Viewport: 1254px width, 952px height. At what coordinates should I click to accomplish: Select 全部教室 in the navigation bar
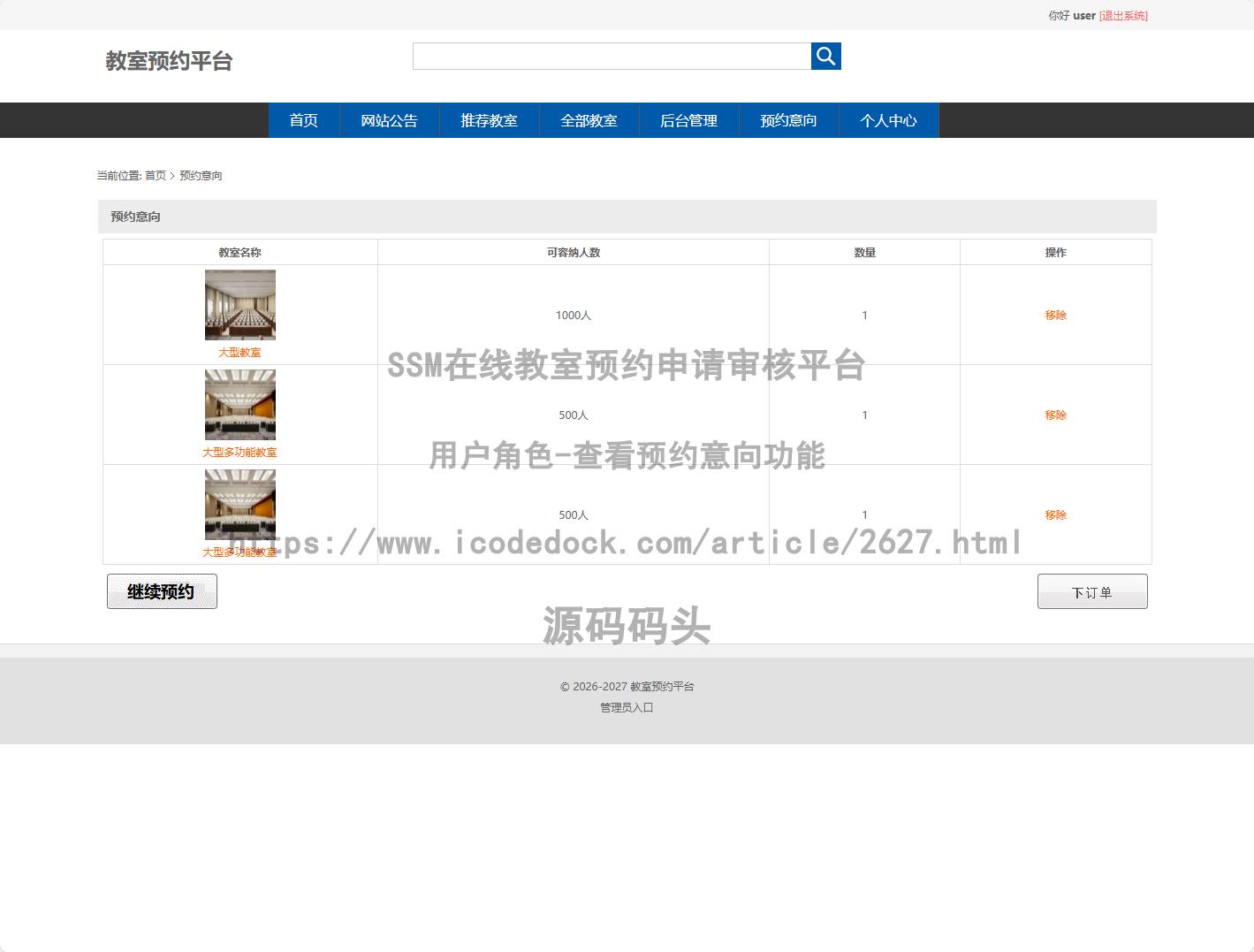589,120
